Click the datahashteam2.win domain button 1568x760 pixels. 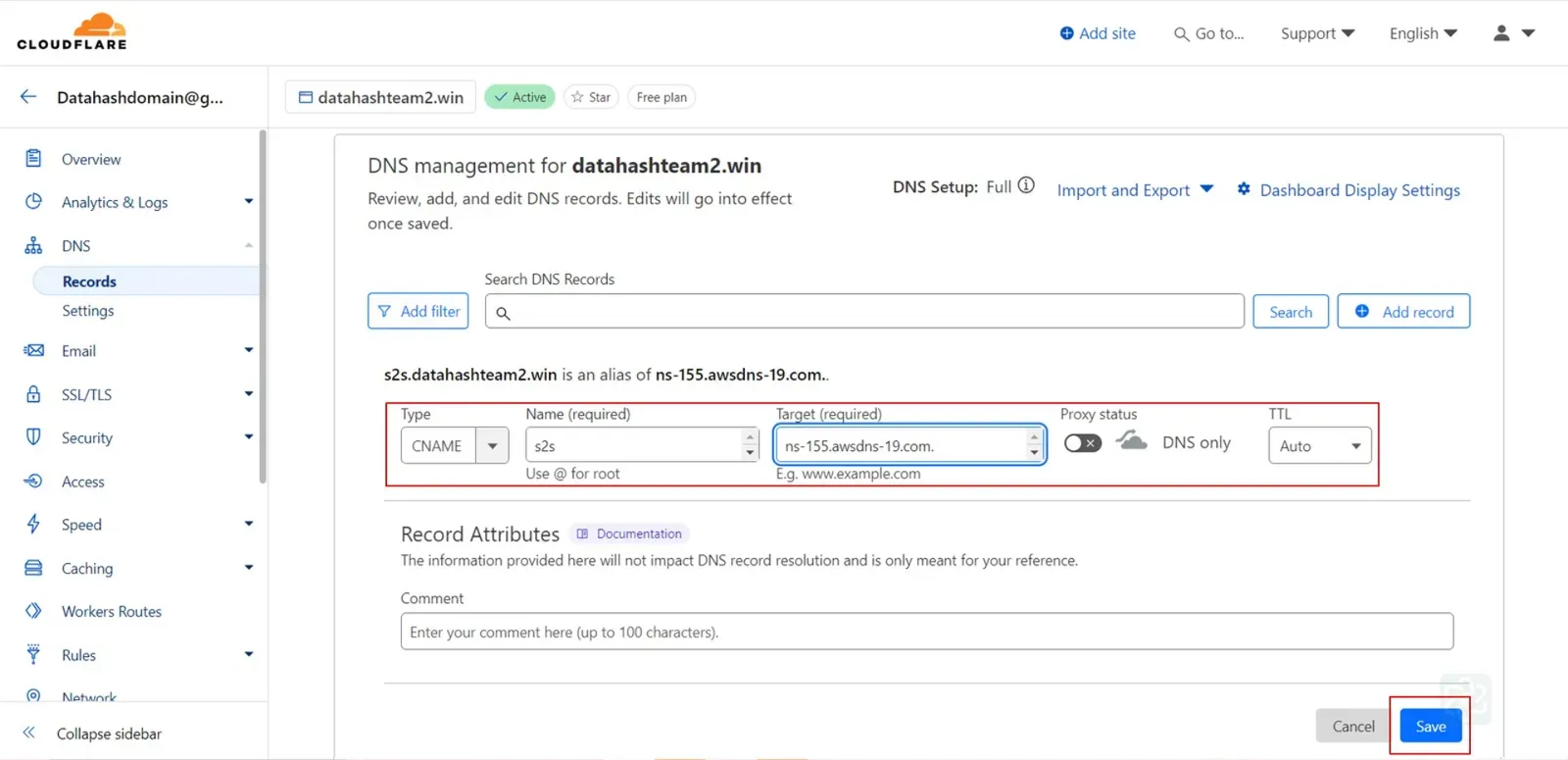coord(380,97)
